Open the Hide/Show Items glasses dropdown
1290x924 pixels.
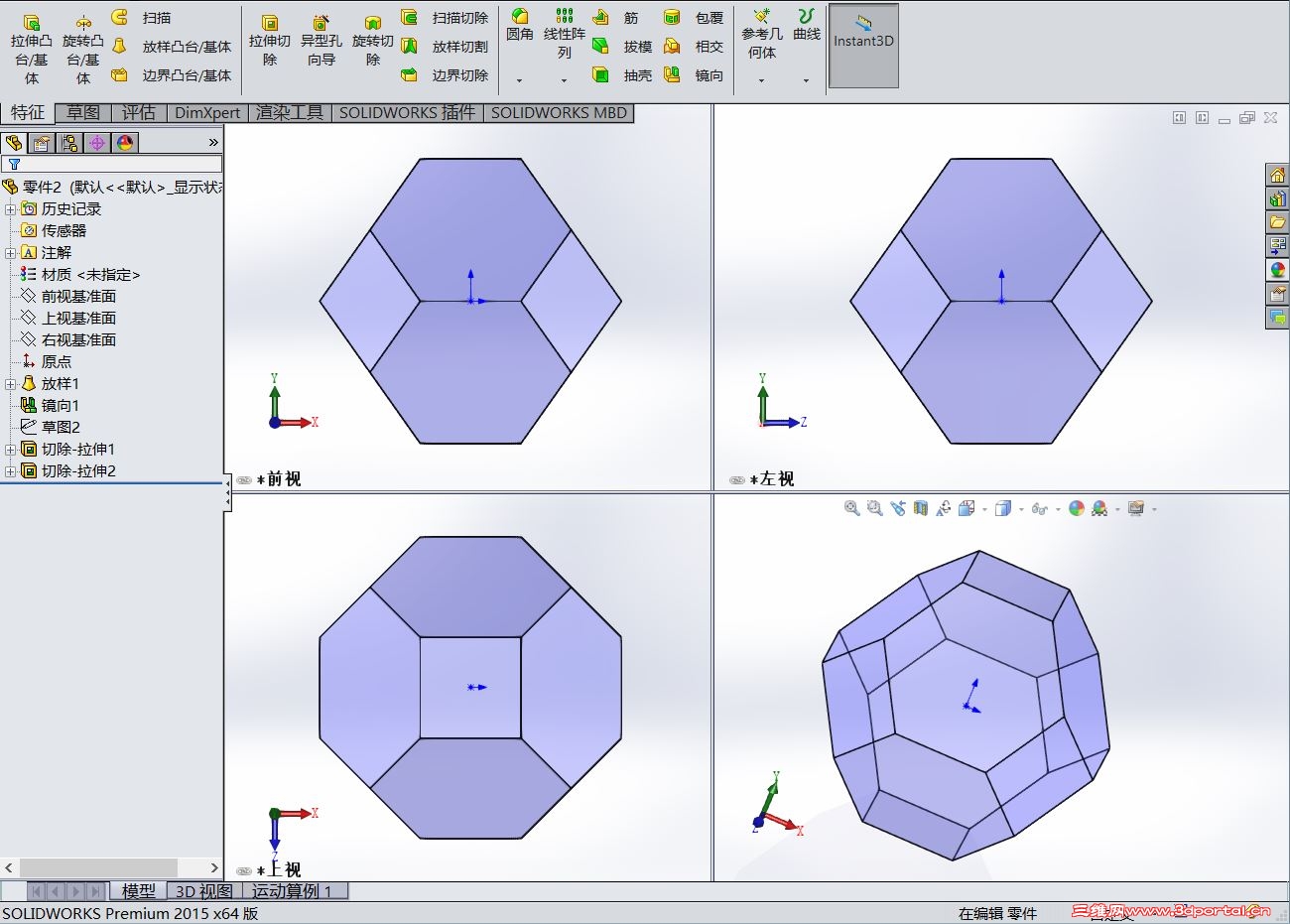1058,509
